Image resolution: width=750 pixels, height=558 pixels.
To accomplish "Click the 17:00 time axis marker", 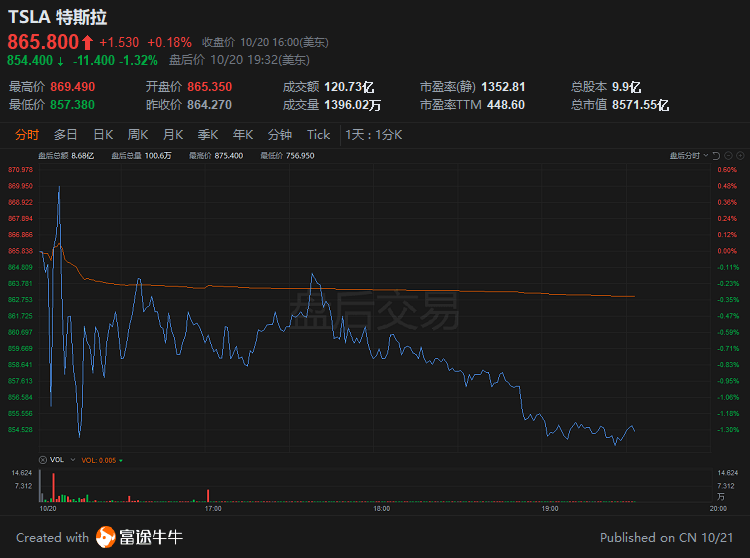I will point(212,509).
